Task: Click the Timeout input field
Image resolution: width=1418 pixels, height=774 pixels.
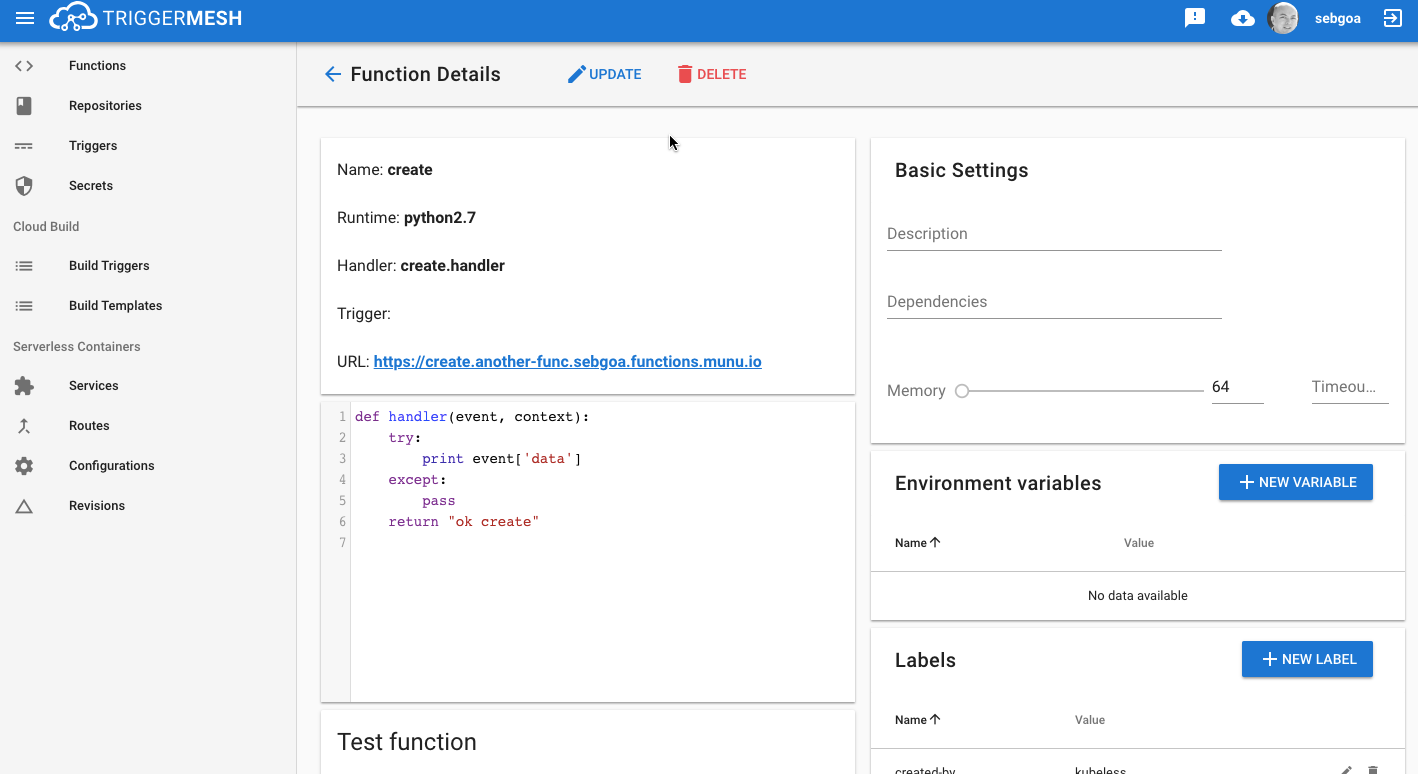Action: [x=1350, y=387]
